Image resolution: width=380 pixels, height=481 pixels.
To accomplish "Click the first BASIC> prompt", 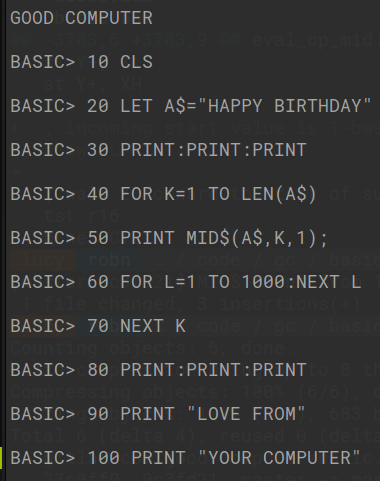I will [x=43, y=62].
